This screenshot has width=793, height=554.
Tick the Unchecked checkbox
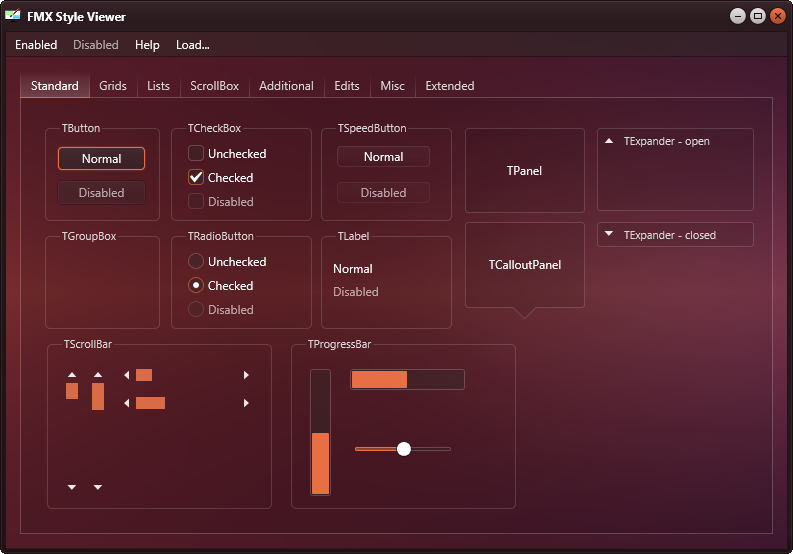[x=196, y=153]
